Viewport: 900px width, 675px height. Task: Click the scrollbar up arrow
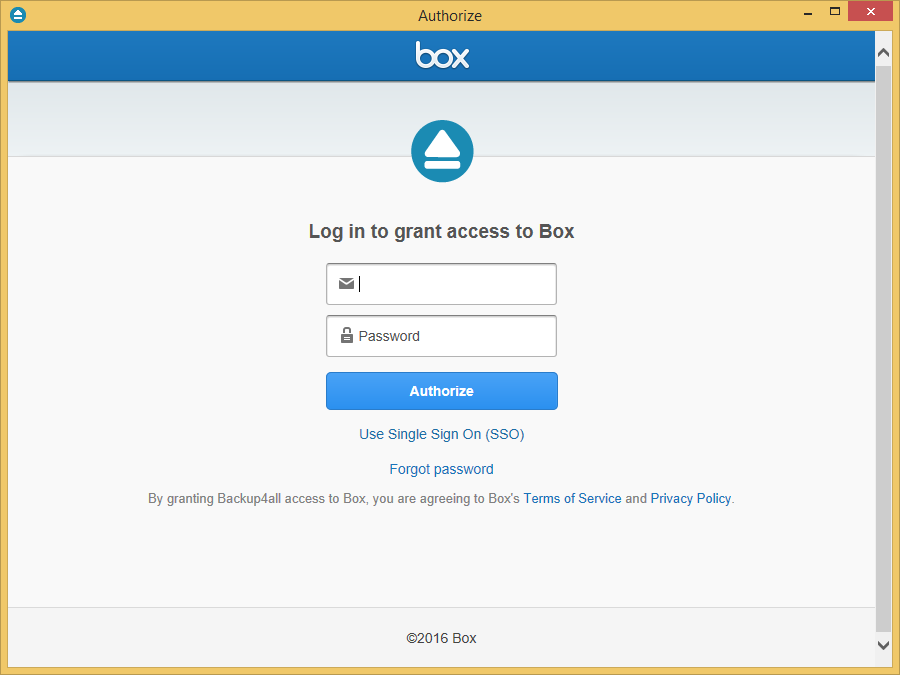coord(883,53)
